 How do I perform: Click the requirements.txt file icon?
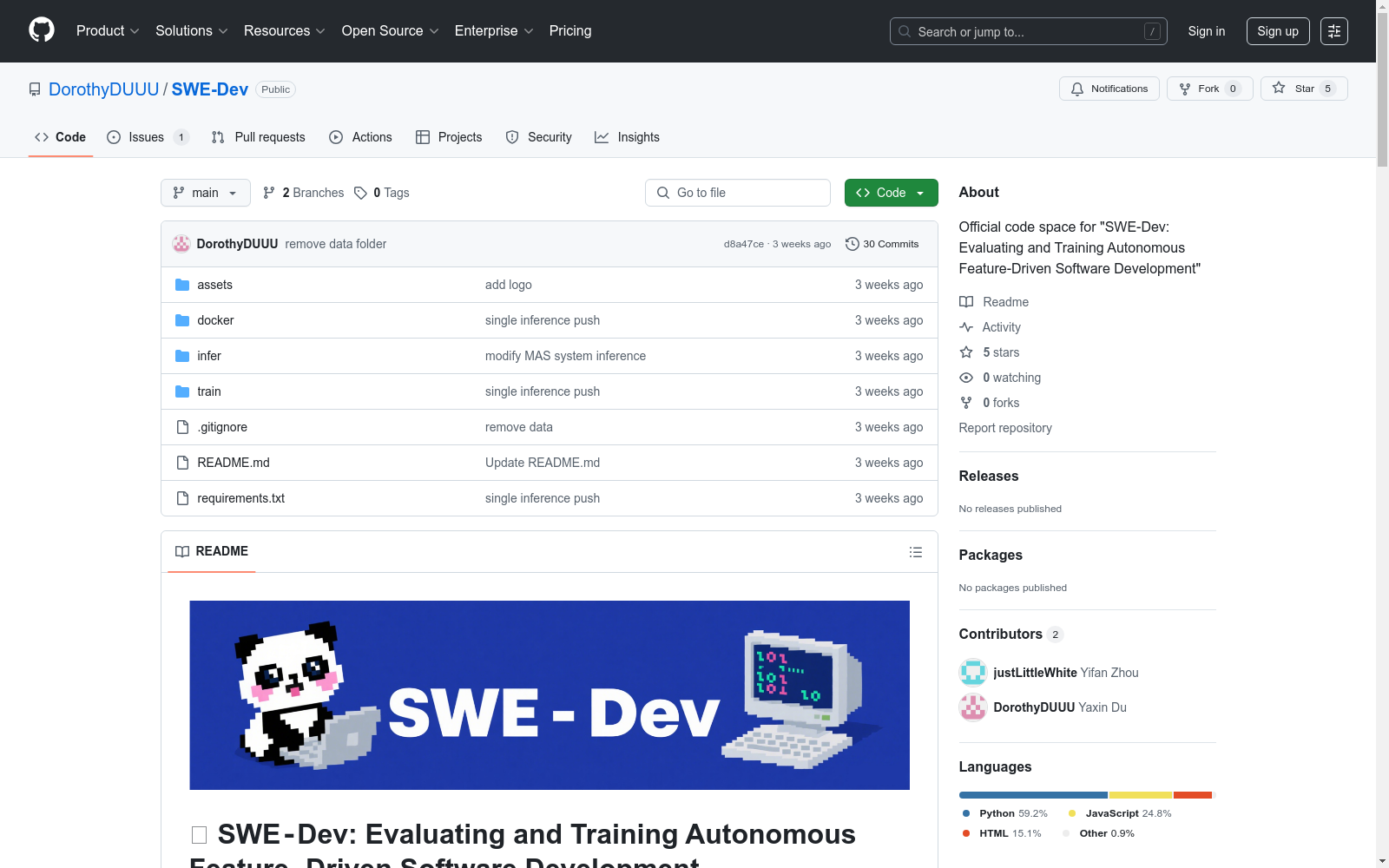[x=182, y=498]
